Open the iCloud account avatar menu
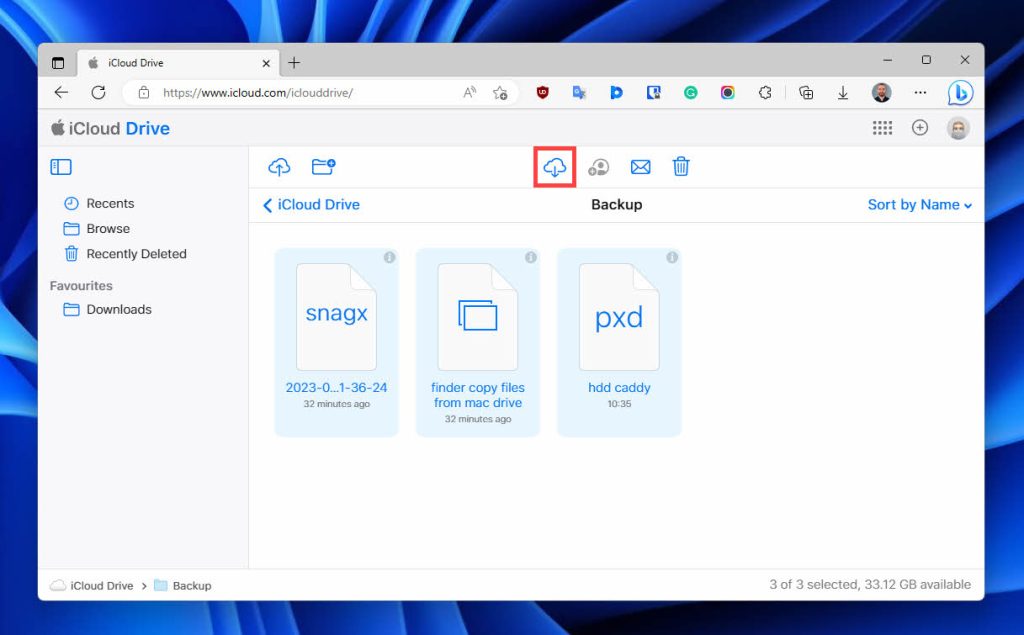This screenshot has height=635, width=1024. 958,128
